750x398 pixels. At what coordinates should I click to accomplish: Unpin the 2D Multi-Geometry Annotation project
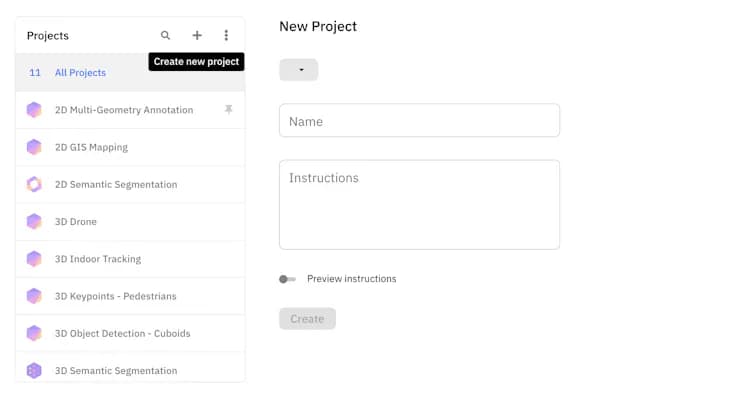tap(229, 110)
